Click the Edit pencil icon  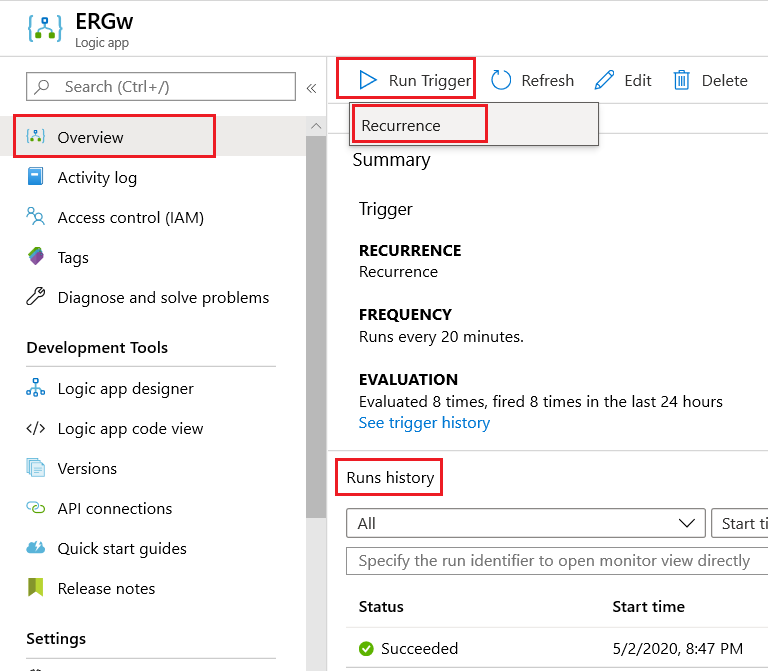click(604, 80)
